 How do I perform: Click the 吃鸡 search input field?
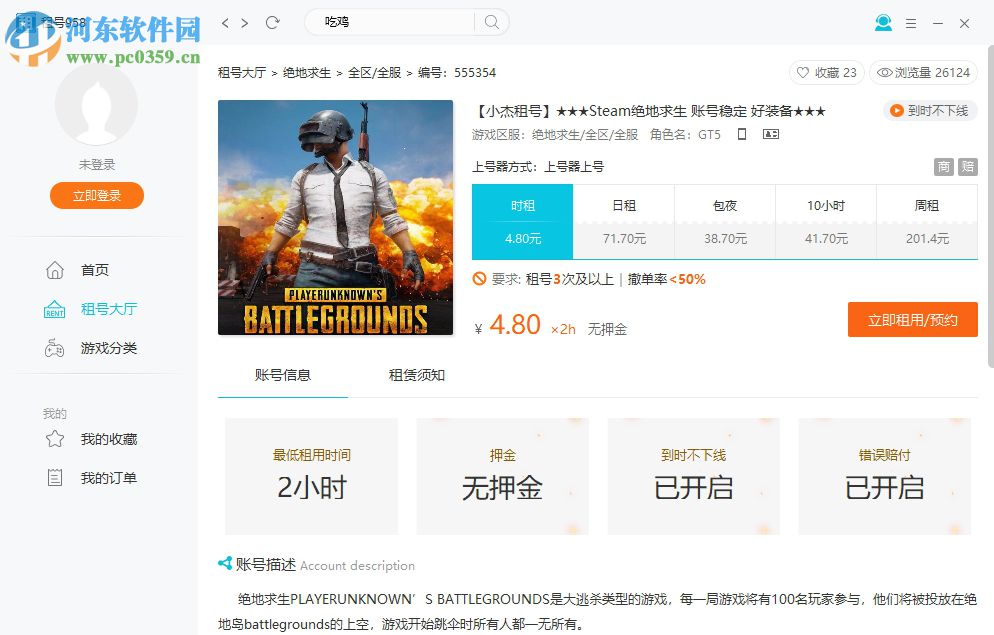pyautogui.click(x=390, y=22)
